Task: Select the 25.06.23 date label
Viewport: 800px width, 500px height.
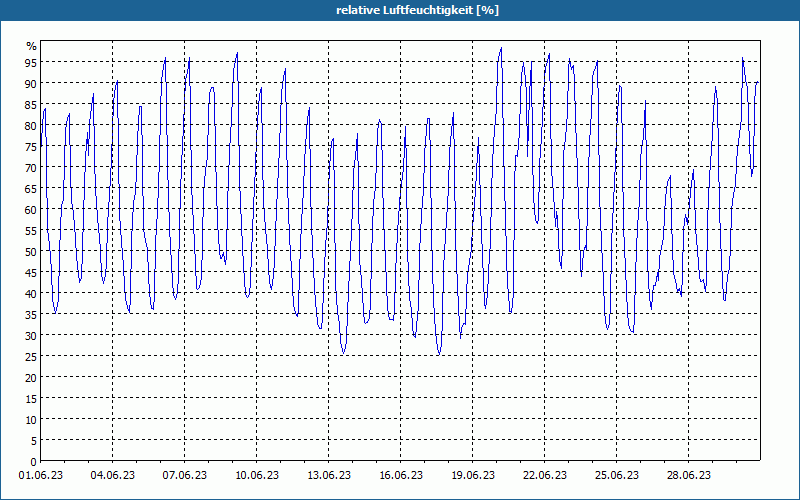Action: tap(616, 476)
